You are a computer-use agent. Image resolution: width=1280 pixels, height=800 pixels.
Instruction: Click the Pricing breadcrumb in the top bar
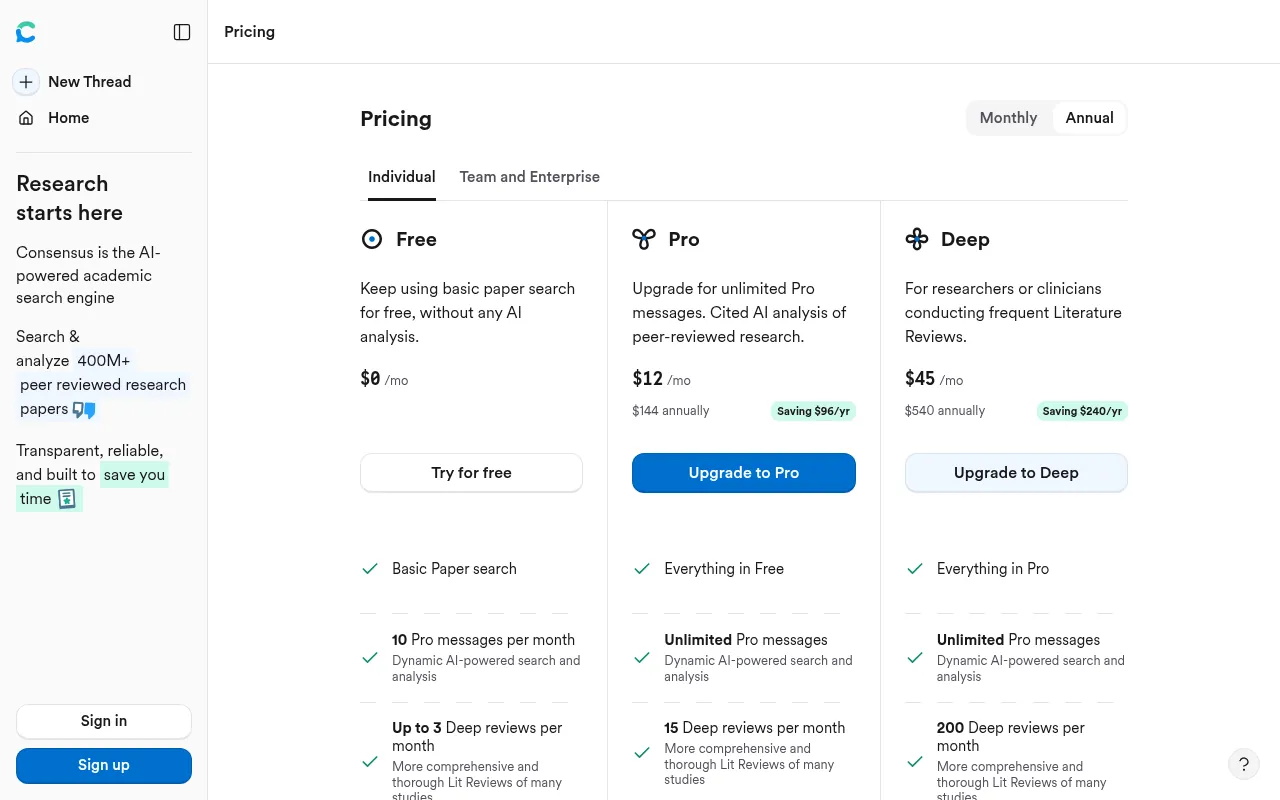pyautogui.click(x=249, y=32)
